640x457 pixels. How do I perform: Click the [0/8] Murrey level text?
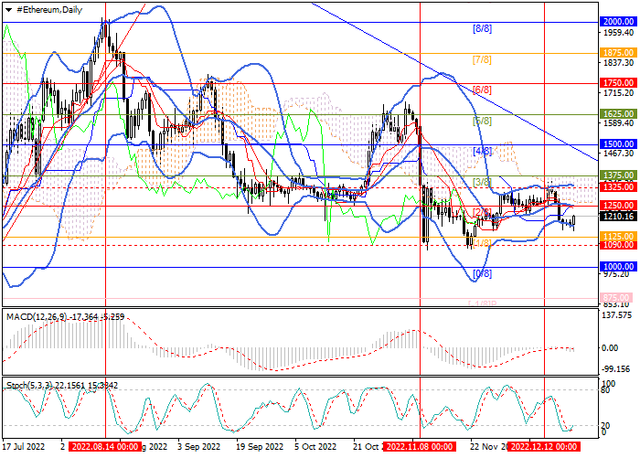(481, 273)
